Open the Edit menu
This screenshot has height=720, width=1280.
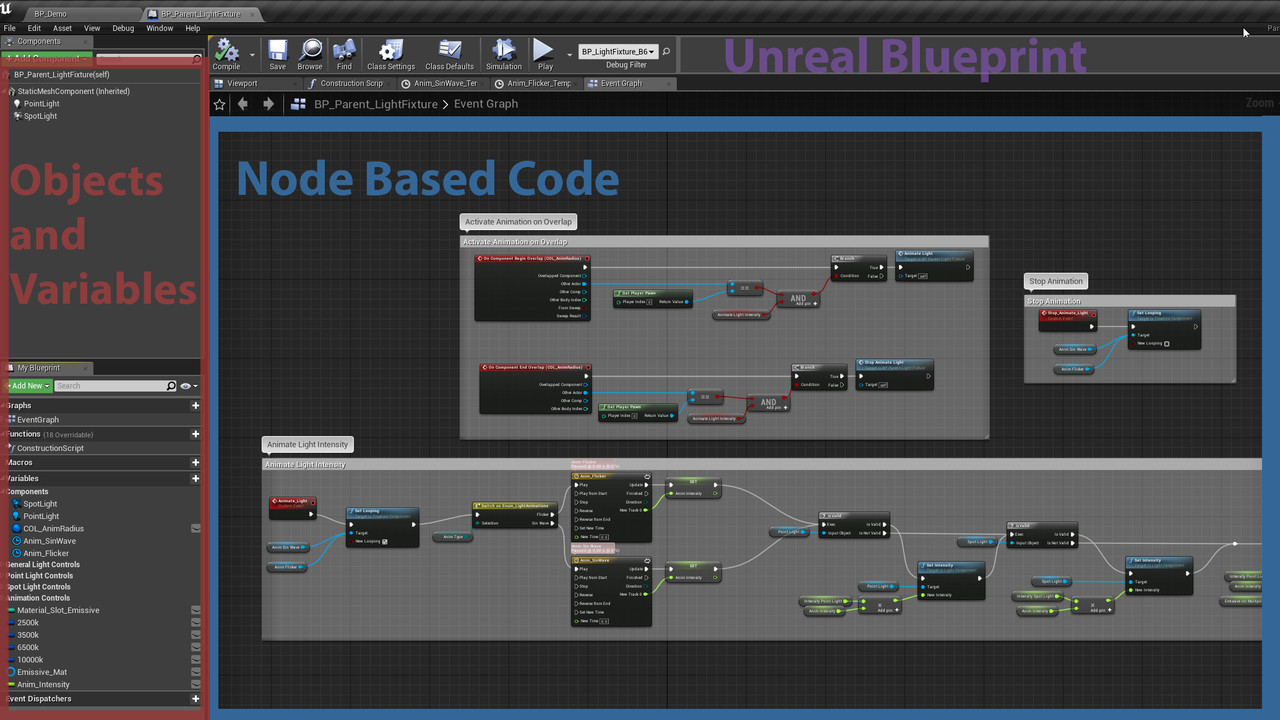[34, 28]
